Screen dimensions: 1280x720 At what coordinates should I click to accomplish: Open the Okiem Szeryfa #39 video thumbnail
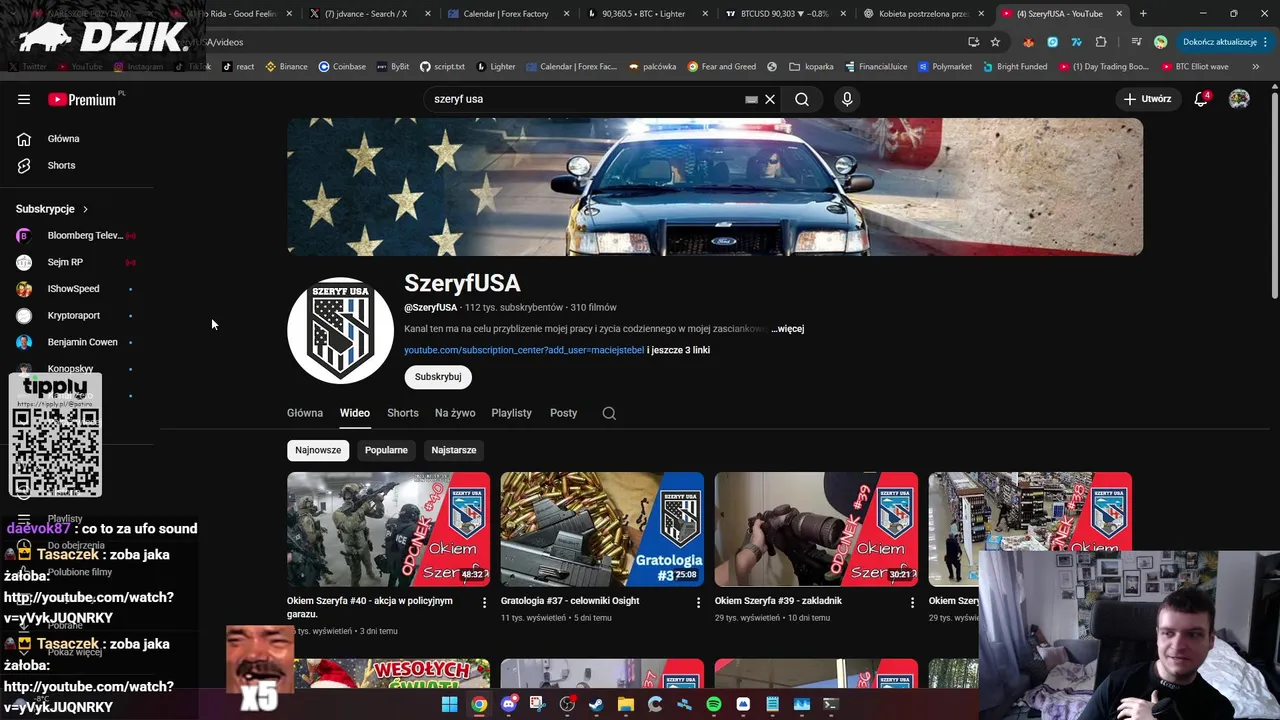coord(816,529)
